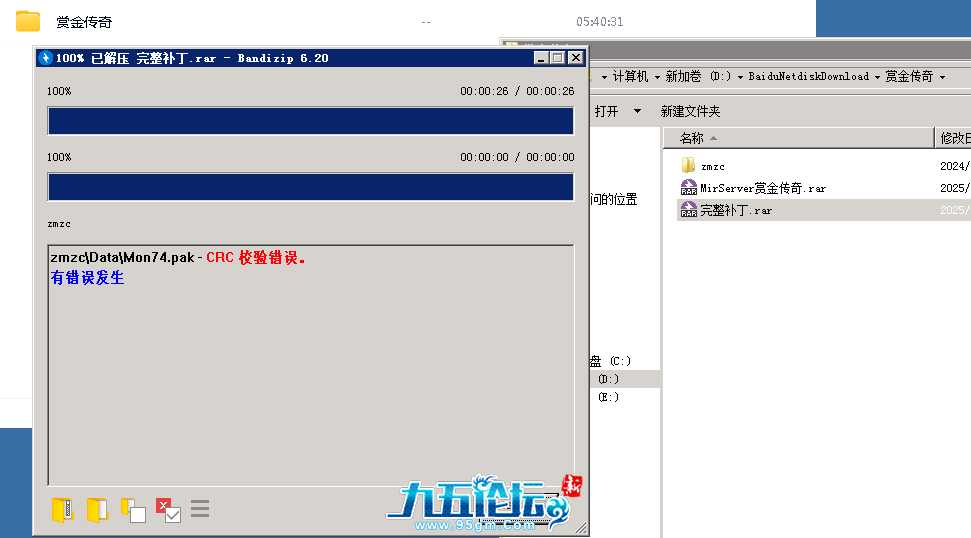Image resolution: width=971 pixels, height=538 pixels.
Task: Maximize the Bandizip window
Action: 558,58
